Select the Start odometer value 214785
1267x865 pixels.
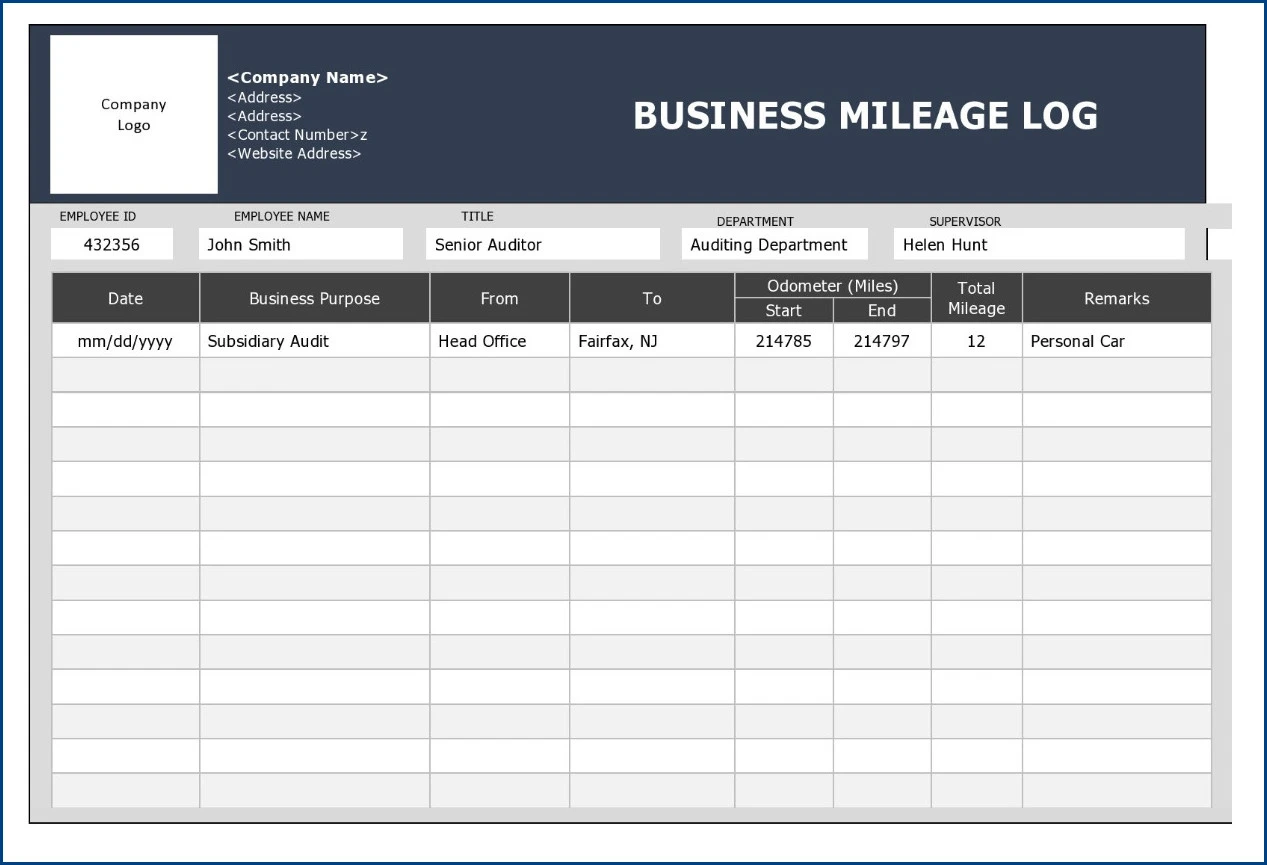point(785,341)
